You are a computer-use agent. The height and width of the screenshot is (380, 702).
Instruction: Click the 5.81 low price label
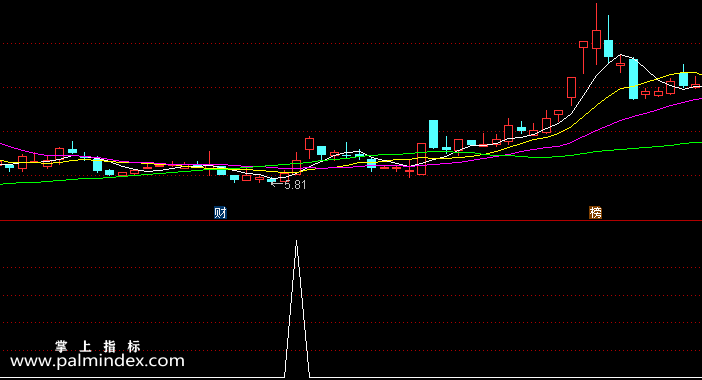tap(295, 185)
